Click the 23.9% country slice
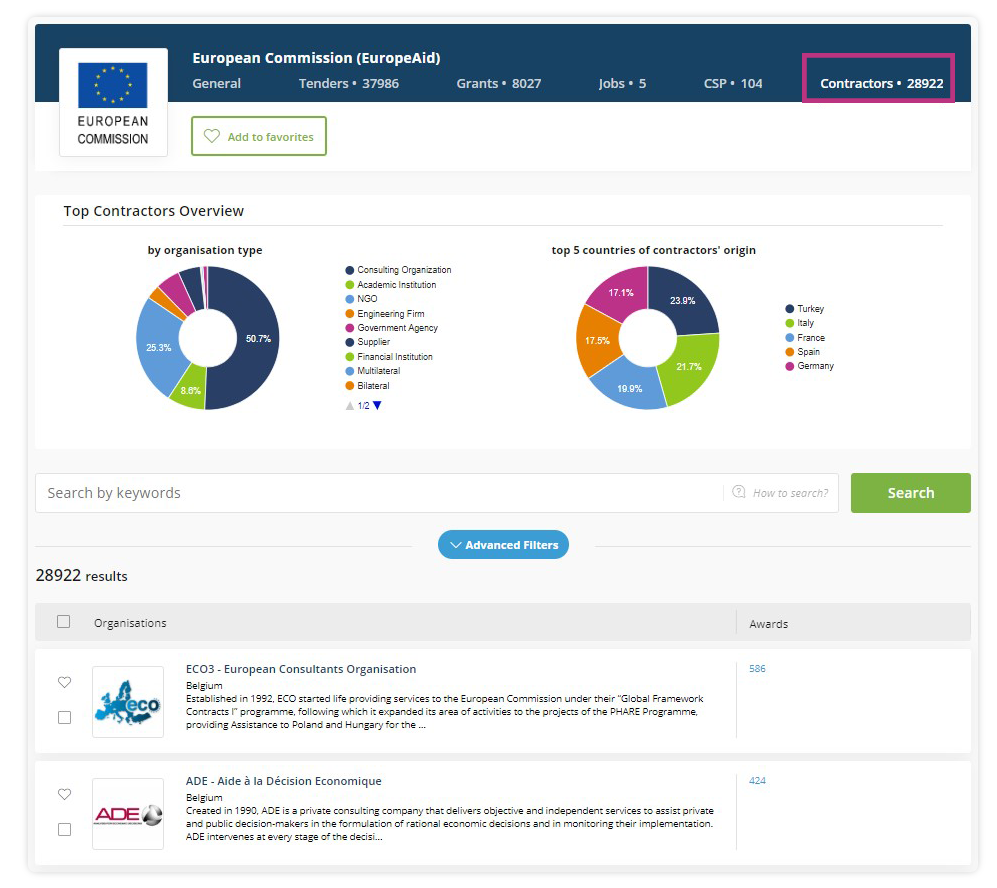The width and height of the screenshot is (997, 888). tap(685, 299)
